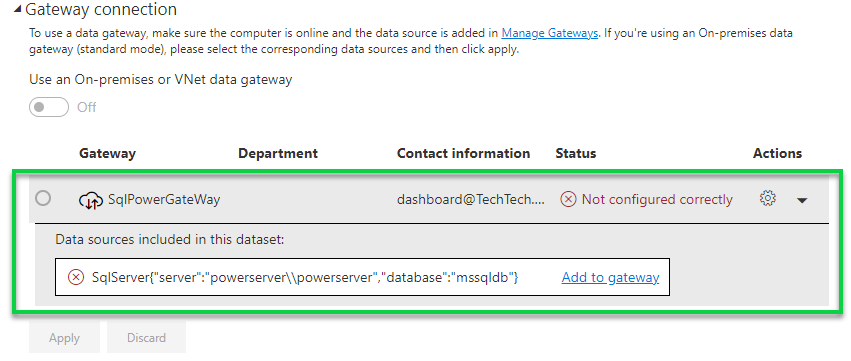Toggle the On-premises or VNet data gateway switch
This screenshot has height=361, width=851.
pyautogui.click(x=49, y=107)
